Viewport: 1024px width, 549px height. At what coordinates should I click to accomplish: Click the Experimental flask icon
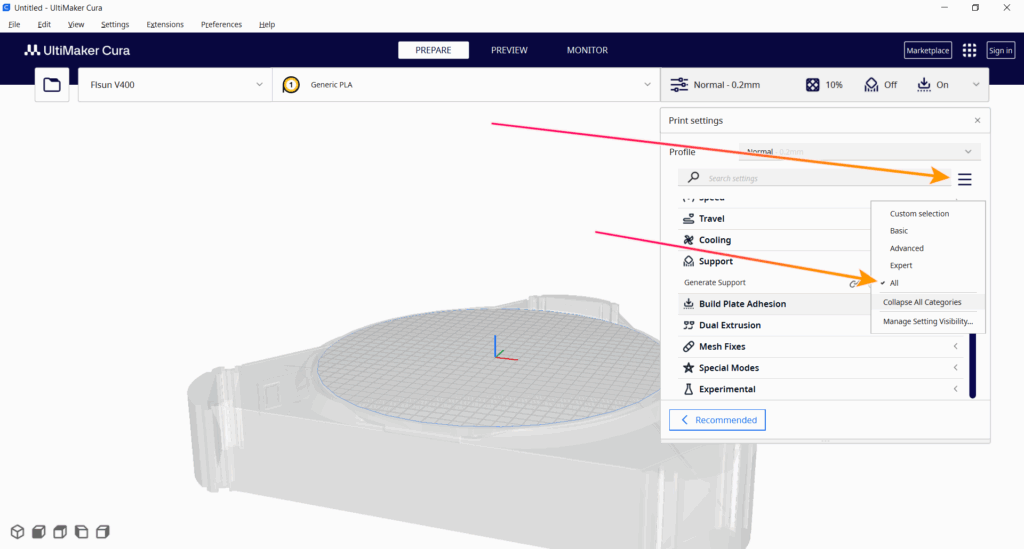pos(688,389)
